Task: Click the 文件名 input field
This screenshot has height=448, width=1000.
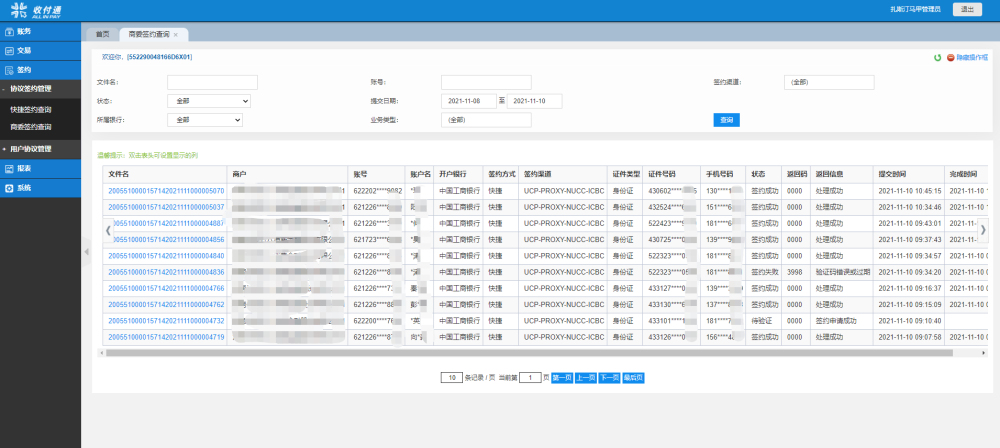Action: pyautogui.click(x=212, y=82)
